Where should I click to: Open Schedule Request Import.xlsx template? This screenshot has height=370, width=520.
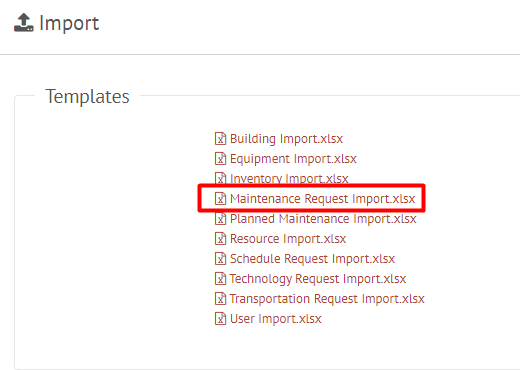coord(312,259)
